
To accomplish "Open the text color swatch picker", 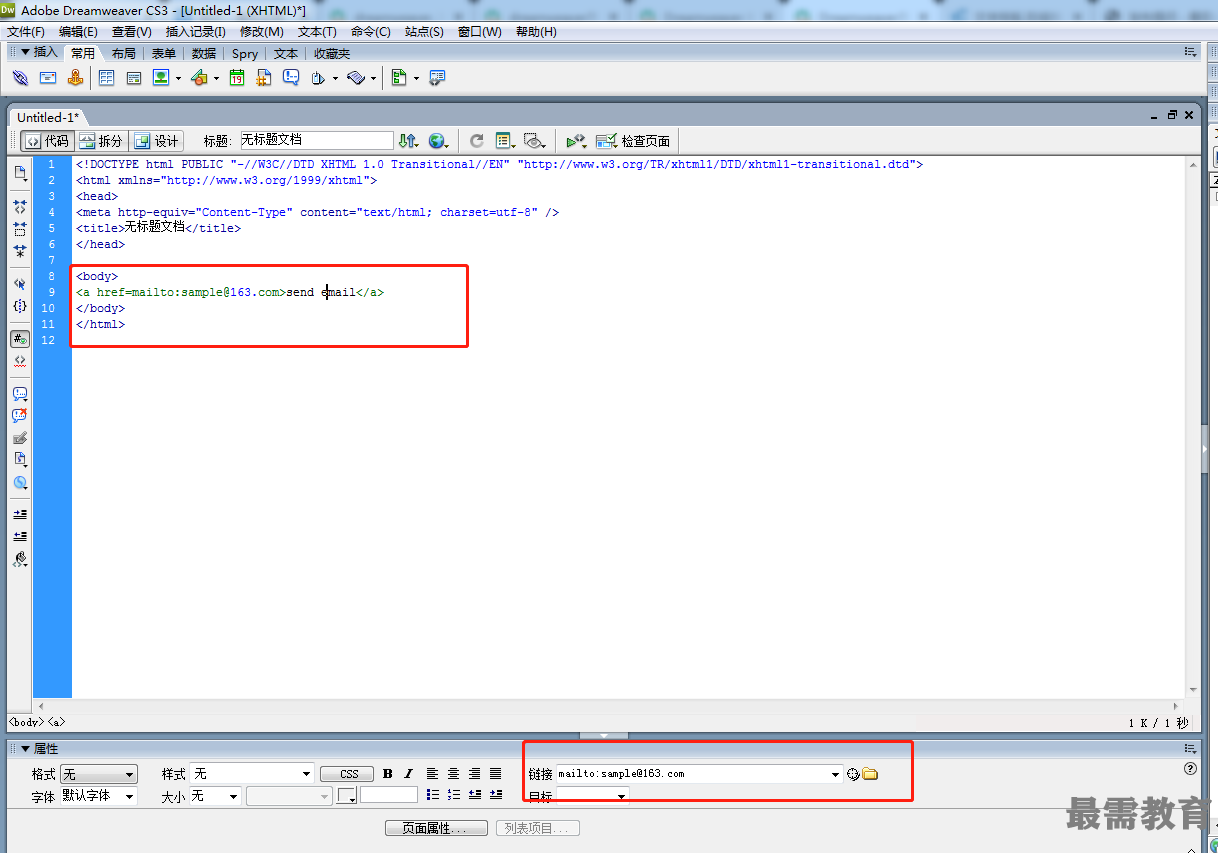I will click(346, 796).
